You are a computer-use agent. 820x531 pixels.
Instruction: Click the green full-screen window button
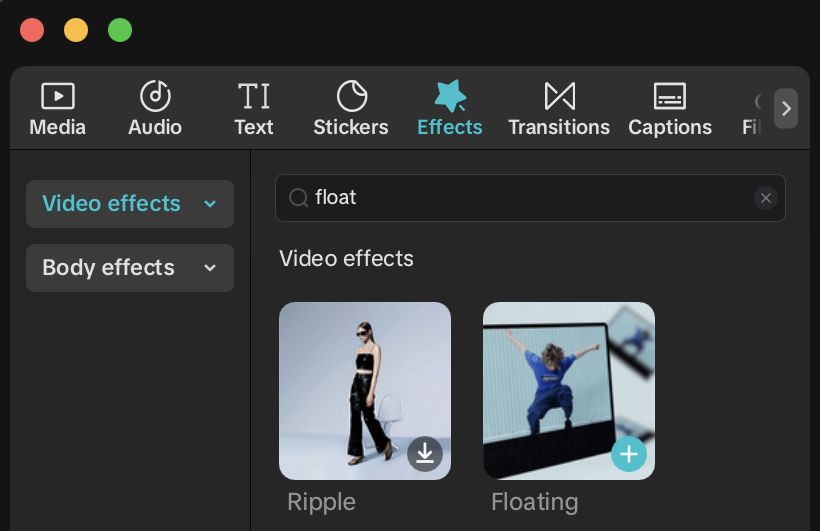(120, 30)
